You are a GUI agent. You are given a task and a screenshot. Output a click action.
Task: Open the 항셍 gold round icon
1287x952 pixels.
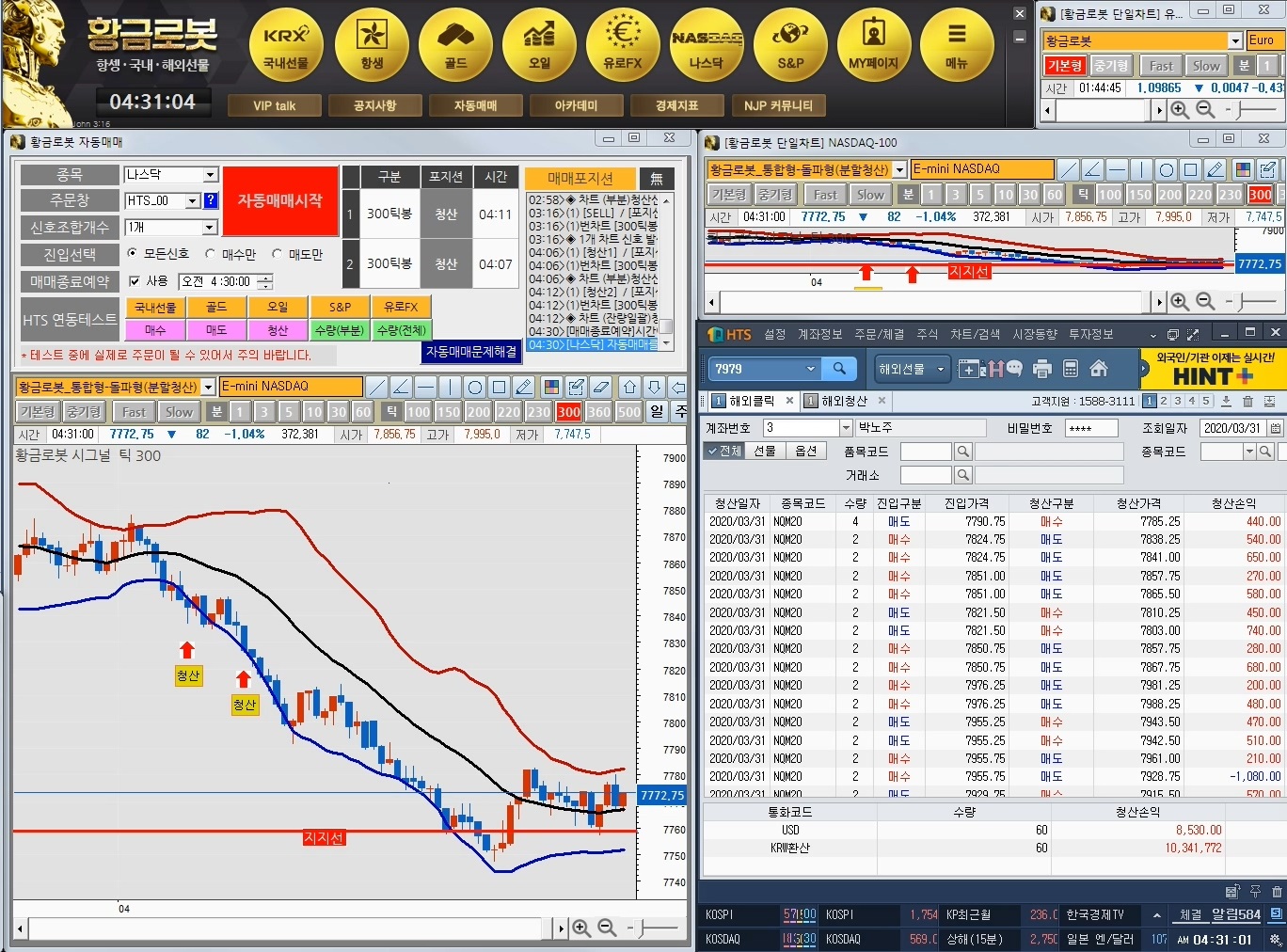(x=372, y=45)
